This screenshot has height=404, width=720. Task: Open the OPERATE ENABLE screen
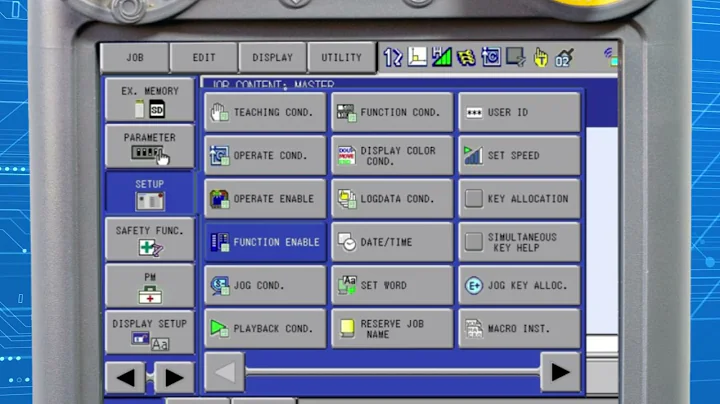point(265,198)
